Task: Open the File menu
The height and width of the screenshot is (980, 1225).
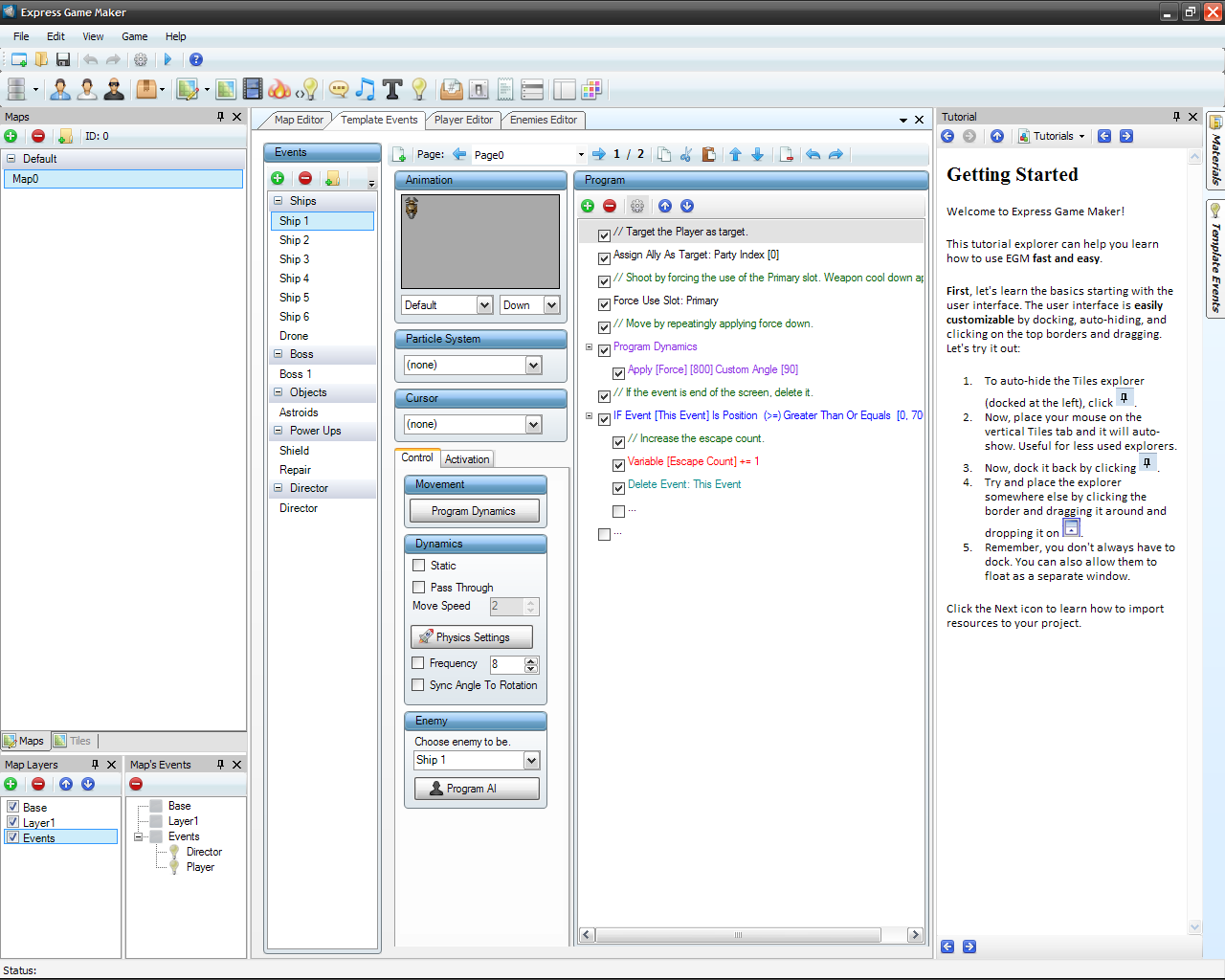Action: tap(21, 36)
